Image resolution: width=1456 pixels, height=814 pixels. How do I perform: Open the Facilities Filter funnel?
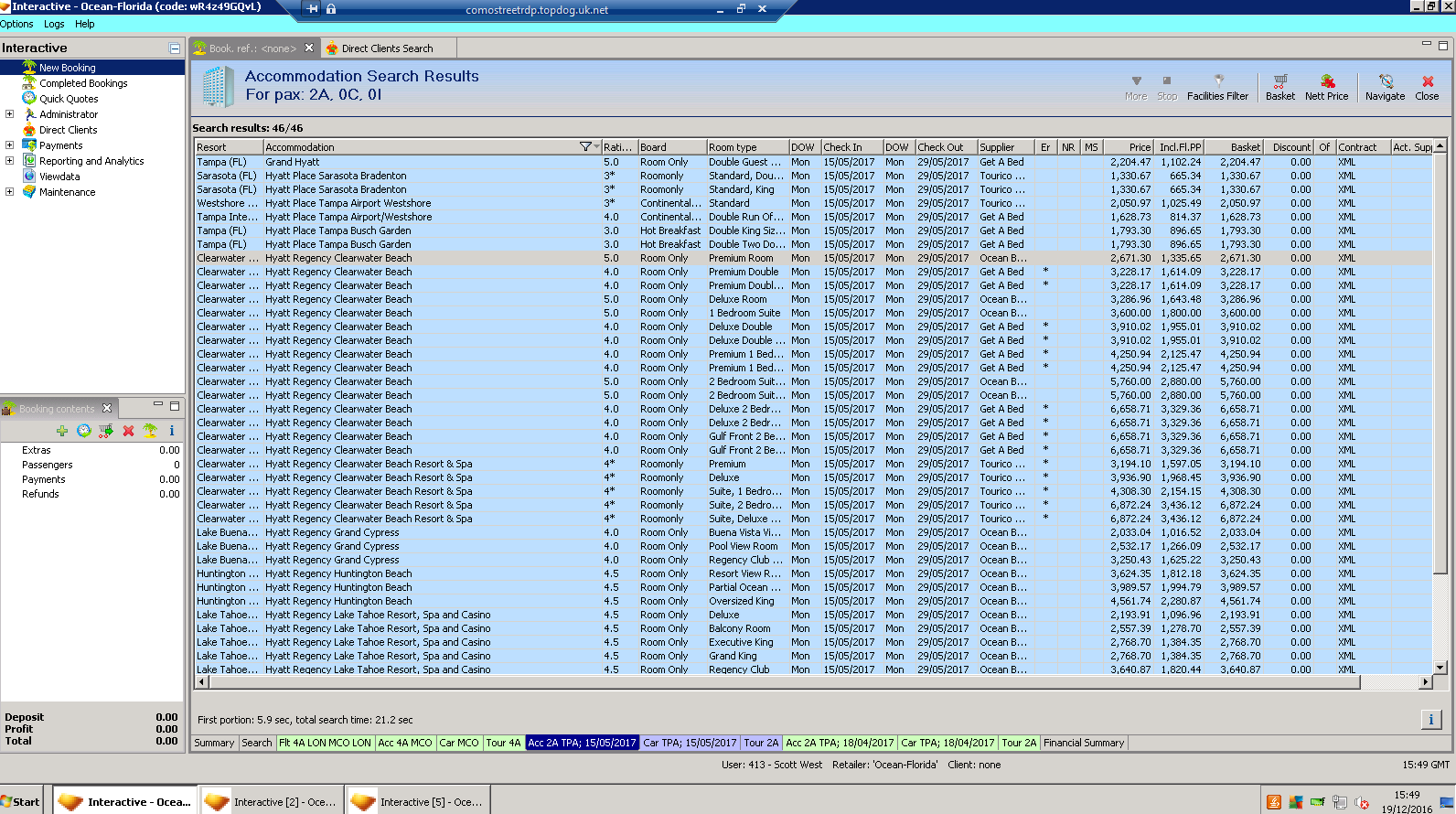(1217, 88)
